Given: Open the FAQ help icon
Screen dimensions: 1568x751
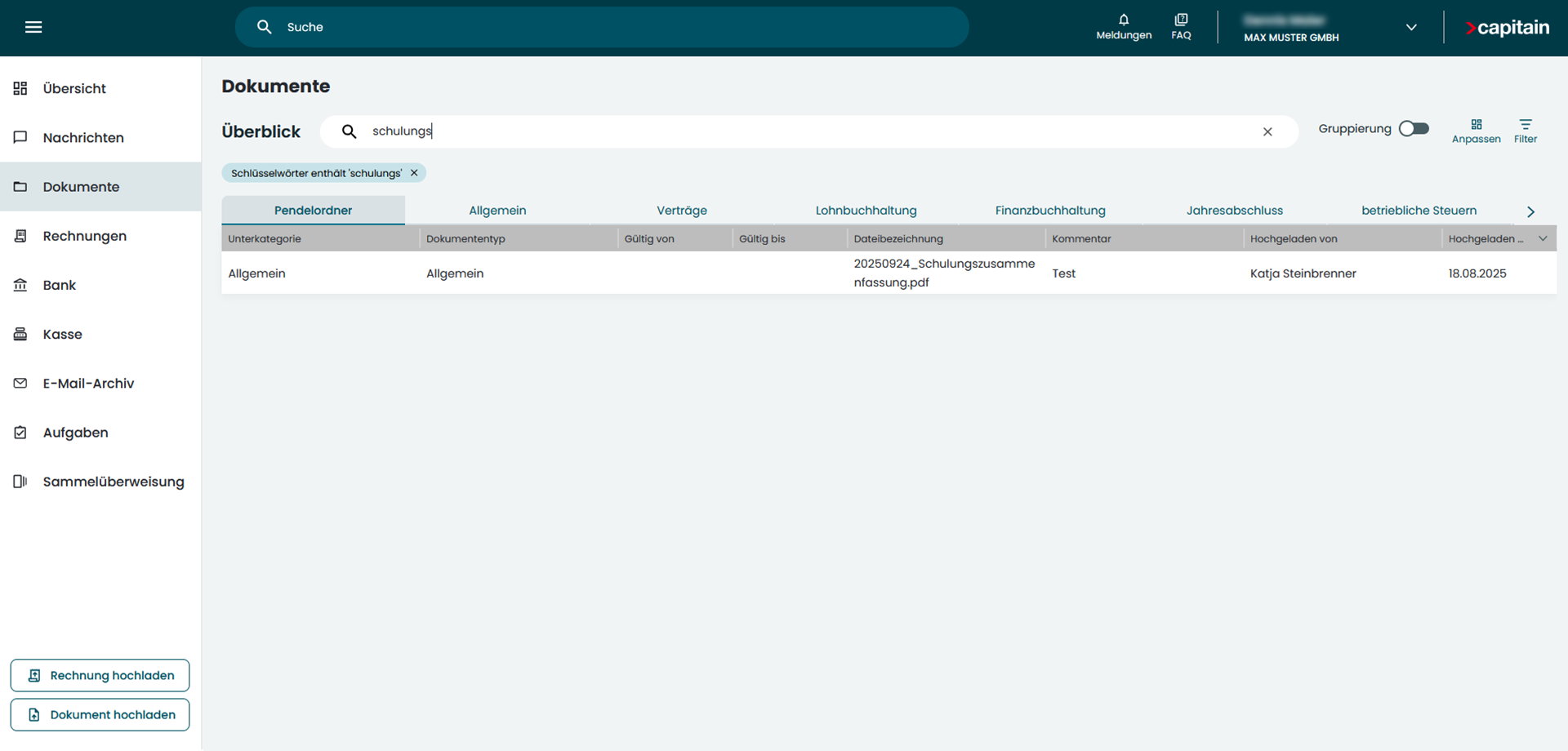Looking at the screenshot, I should coord(1181,26).
